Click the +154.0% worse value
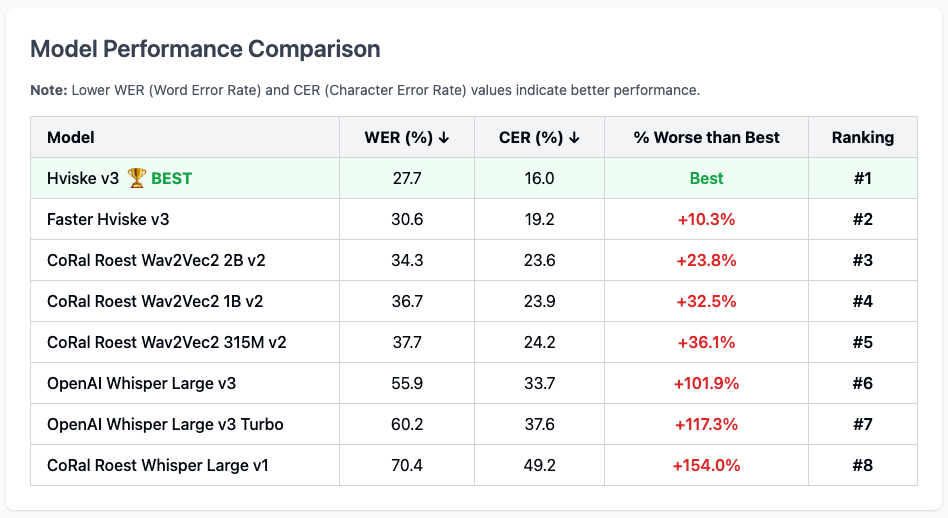The image size is (948, 518). tap(706, 465)
